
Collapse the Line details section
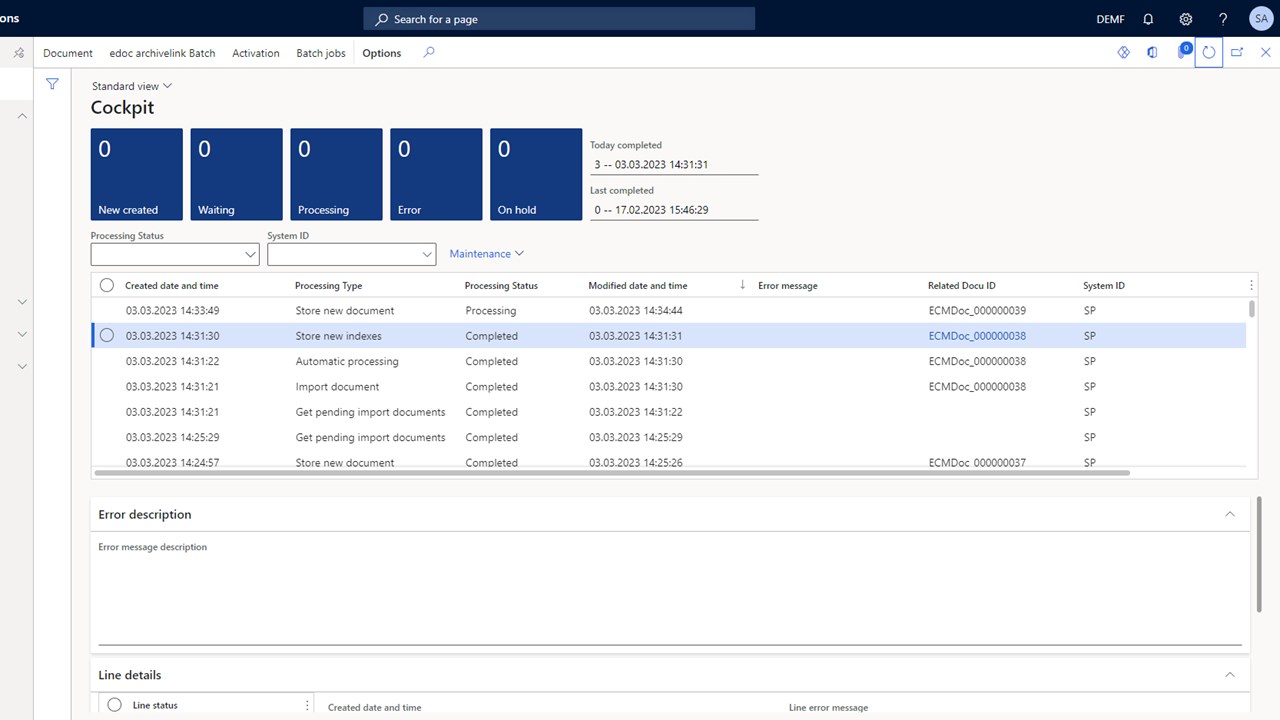1230,675
